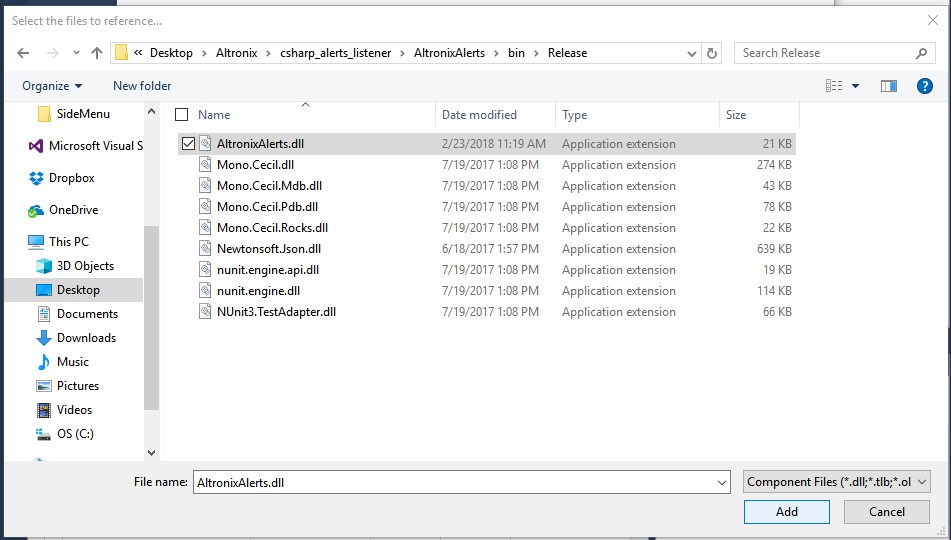Click AltronixAlerts breadcrumb segment
This screenshot has height=540, width=951.
(449, 53)
